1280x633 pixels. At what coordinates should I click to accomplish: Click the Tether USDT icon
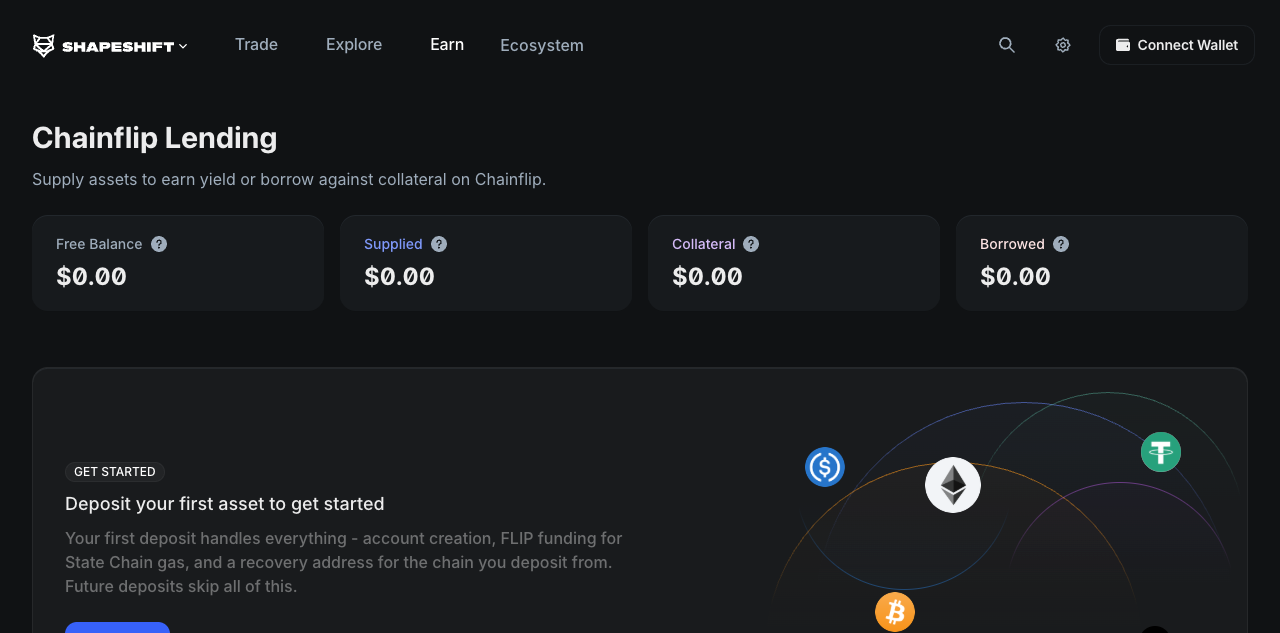1161,452
